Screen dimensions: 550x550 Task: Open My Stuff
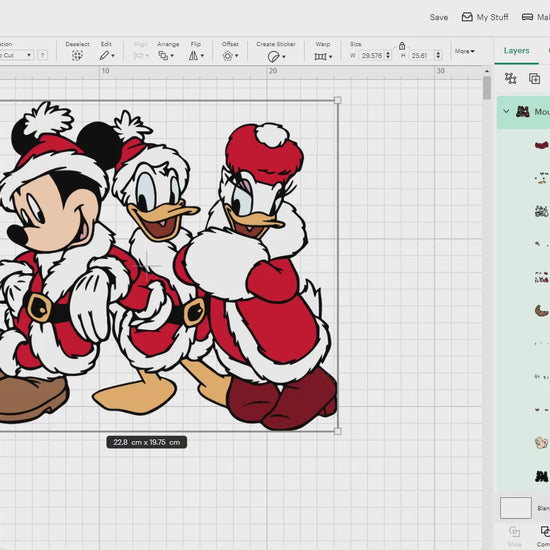[x=485, y=17]
